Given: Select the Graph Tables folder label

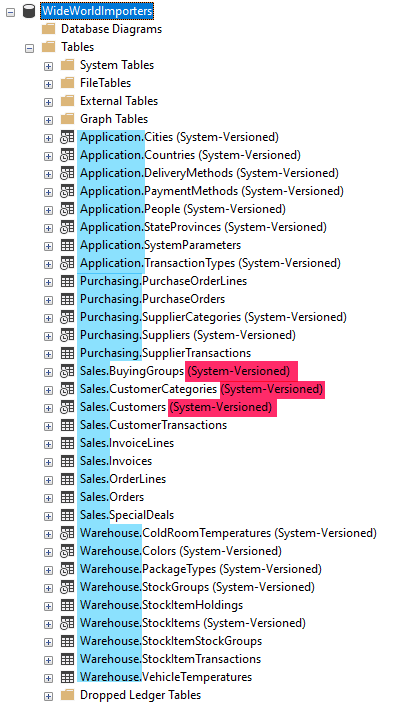Looking at the screenshot, I should [114, 119].
